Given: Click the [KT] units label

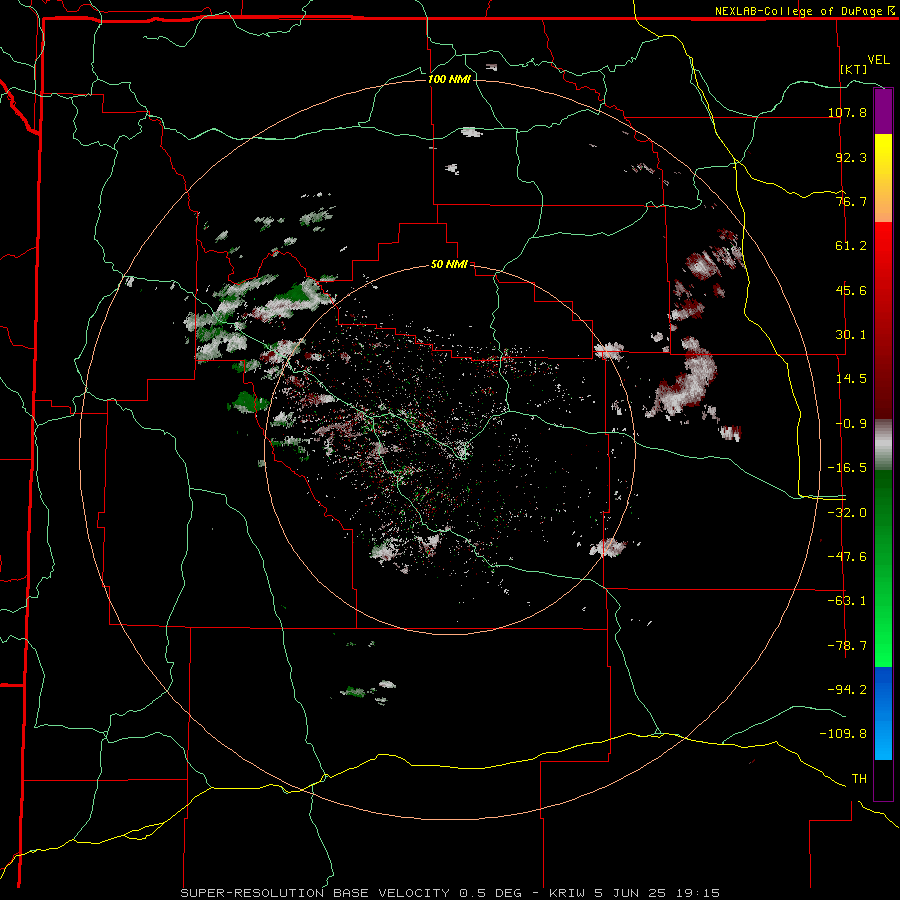Looking at the screenshot, I should coord(854,69).
